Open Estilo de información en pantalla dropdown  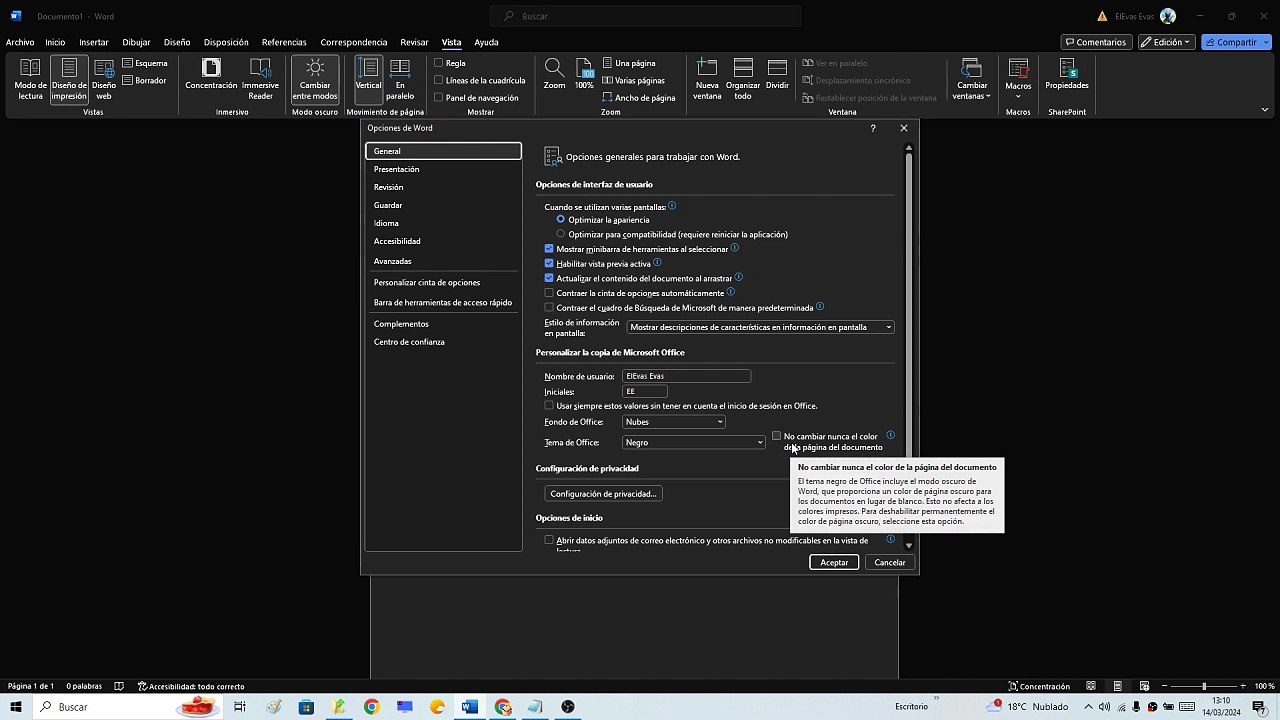[x=760, y=327]
